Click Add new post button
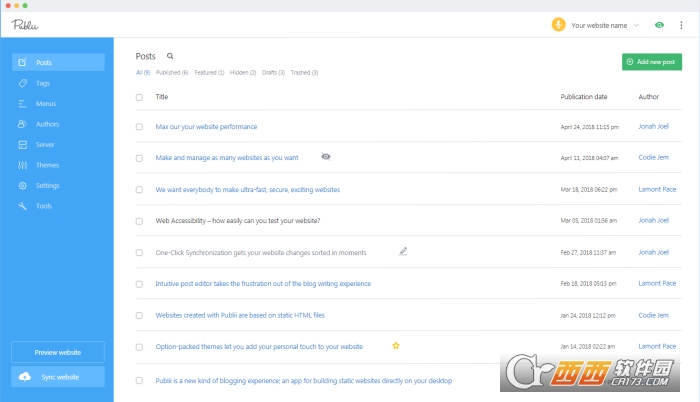 pyautogui.click(x=651, y=62)
